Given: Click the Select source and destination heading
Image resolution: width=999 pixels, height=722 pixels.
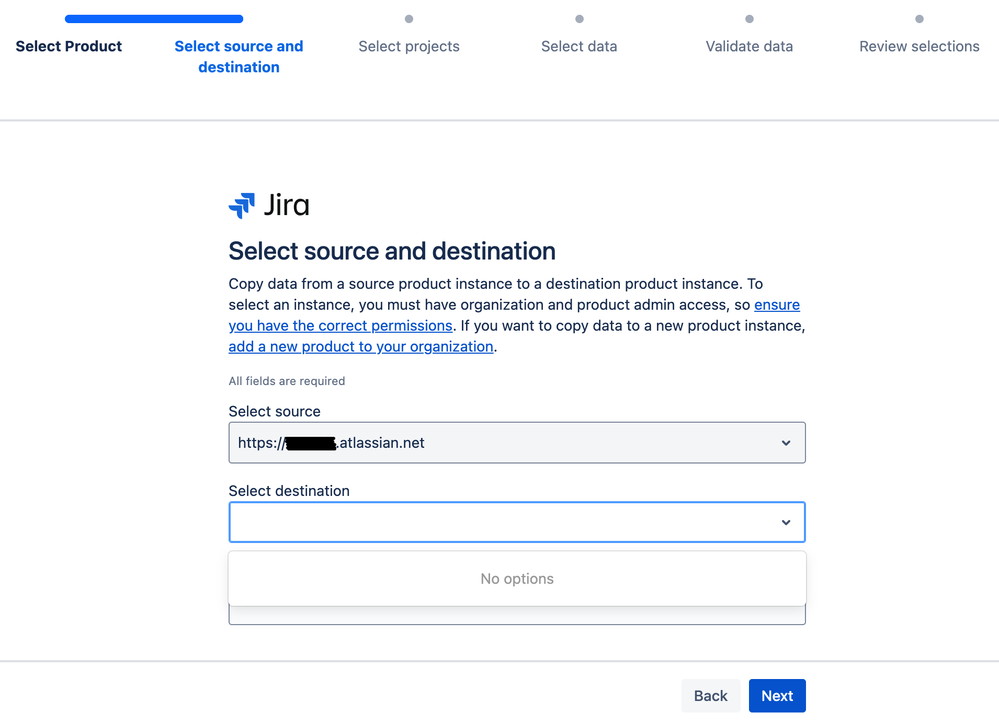Looking at the screenshot, I should tap(392, 251).
